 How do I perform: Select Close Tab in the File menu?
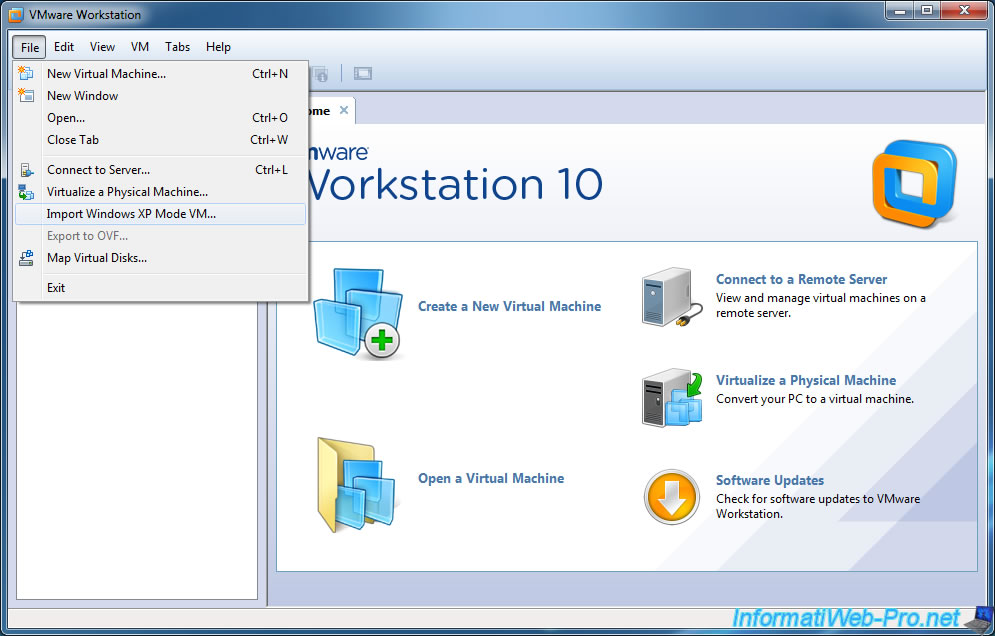click(161, 140)
